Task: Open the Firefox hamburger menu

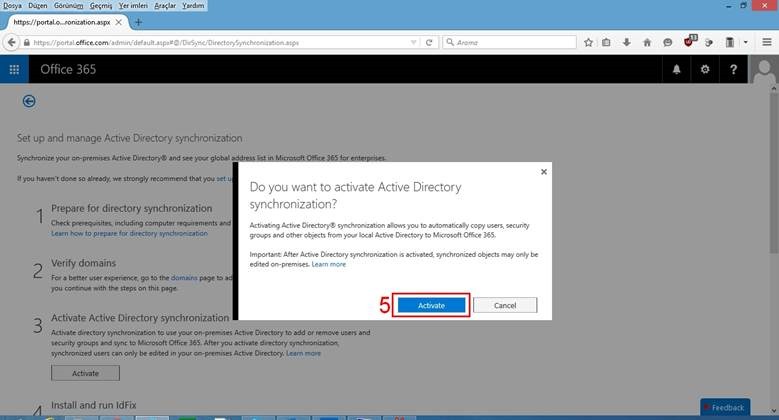Action: [767, 42]
